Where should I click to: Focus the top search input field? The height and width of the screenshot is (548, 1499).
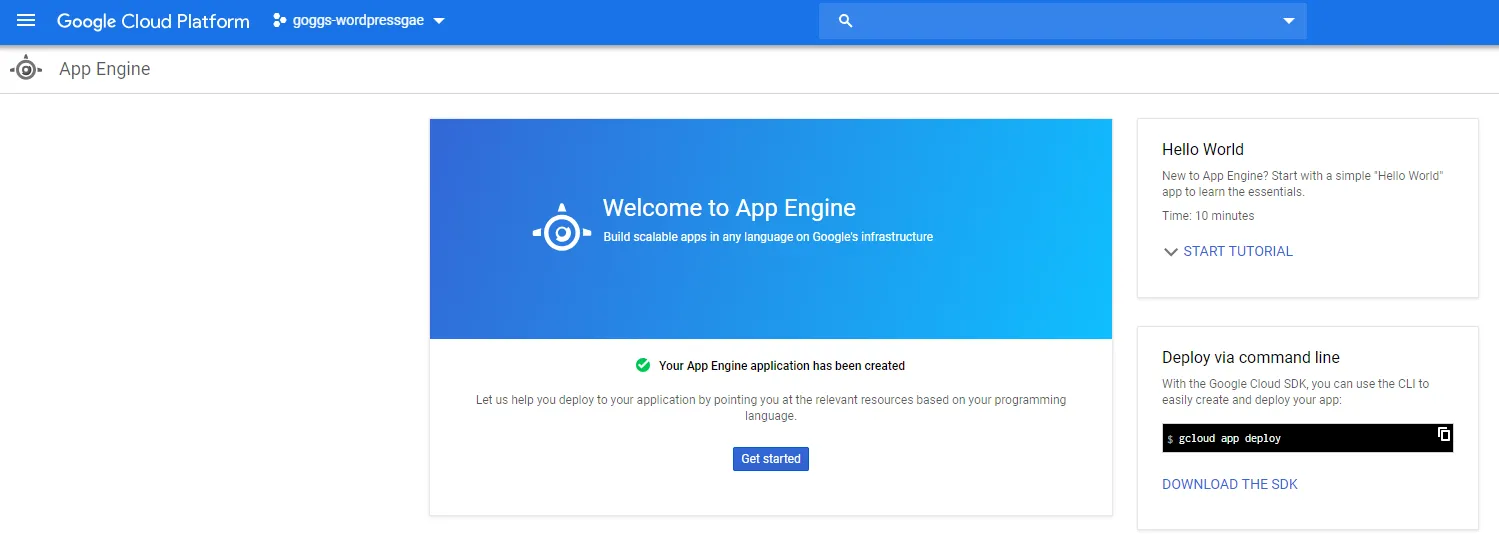[1062, 21]
